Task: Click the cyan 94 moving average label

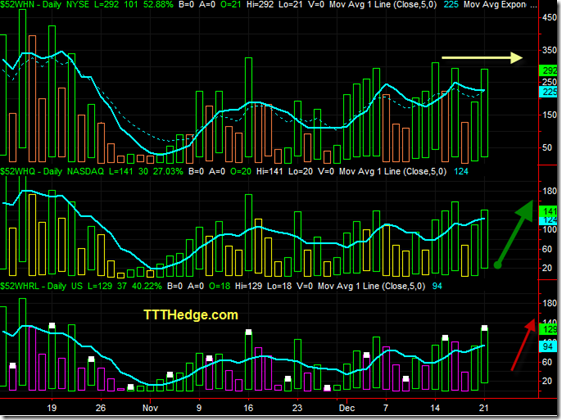Action: click(548, 346)
